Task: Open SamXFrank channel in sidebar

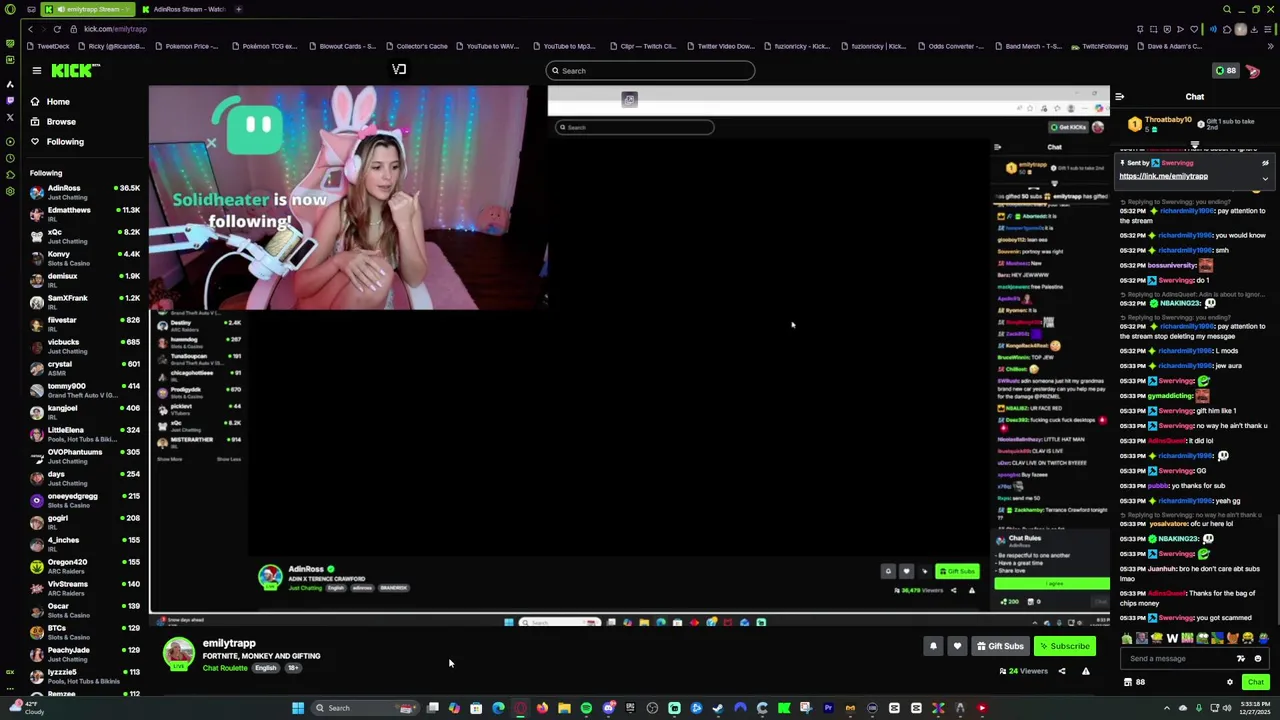Action: tap(85, 301)
